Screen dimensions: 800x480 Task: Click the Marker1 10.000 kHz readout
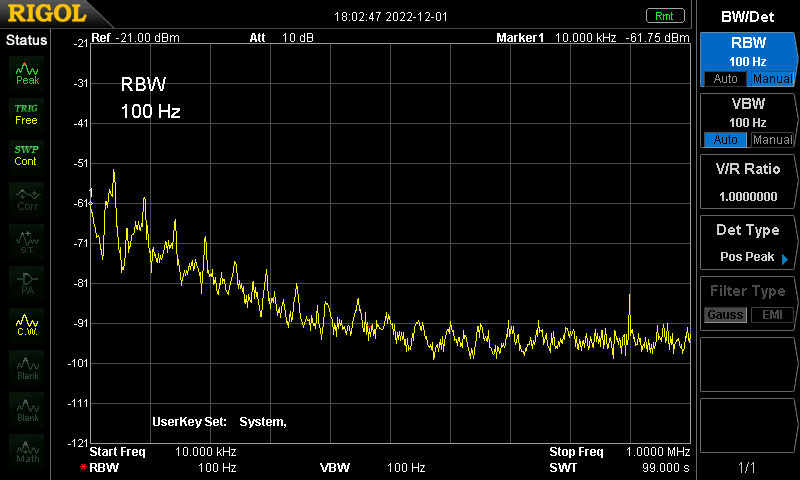pos(556,38)
